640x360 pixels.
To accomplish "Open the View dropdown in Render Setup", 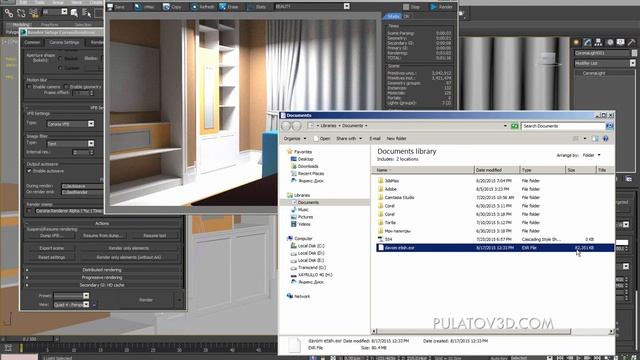I will (x=71, y=304).
